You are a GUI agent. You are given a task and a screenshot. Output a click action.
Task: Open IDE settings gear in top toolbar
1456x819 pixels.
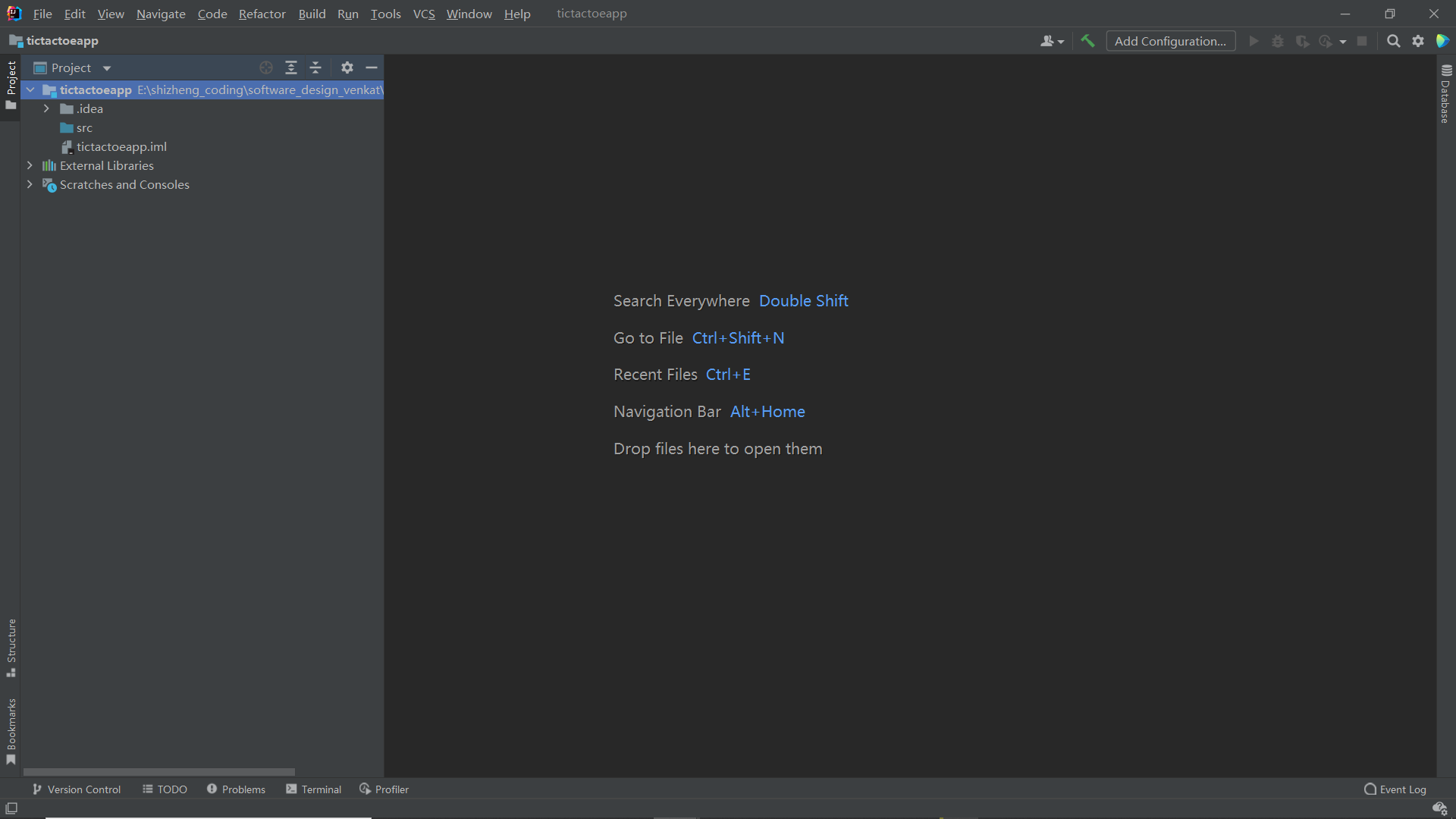[x=1418, y=41]
